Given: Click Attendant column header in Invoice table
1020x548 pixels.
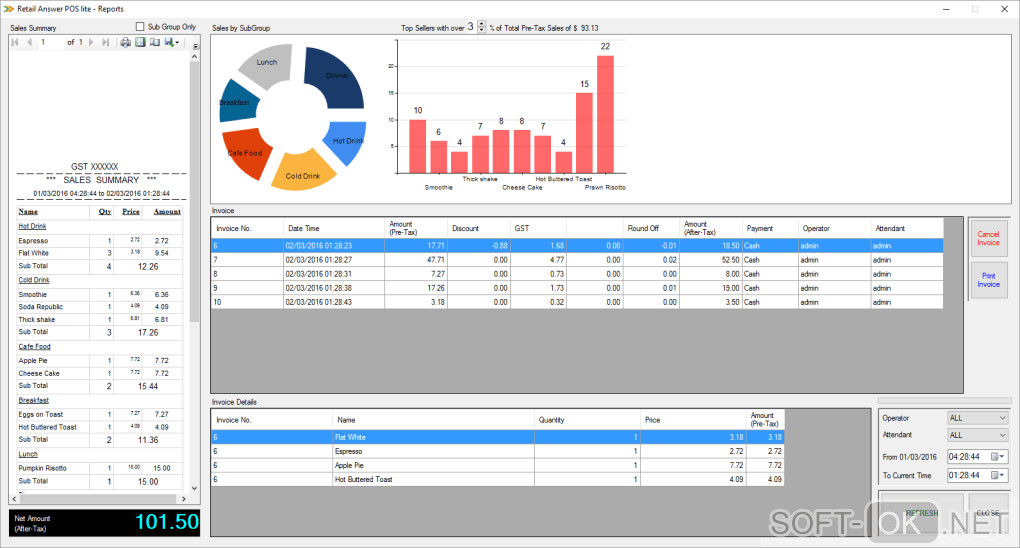Looking at the screenshot, I should pyautogui.click(x=907, y=228).
